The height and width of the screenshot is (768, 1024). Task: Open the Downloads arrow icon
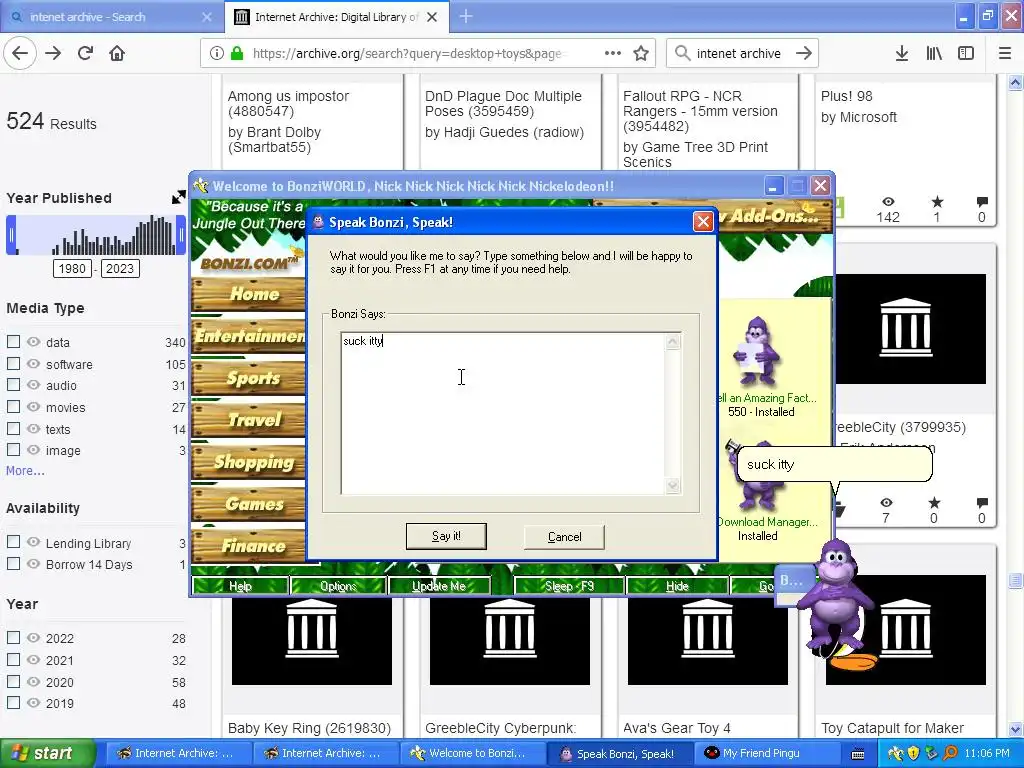901,53
